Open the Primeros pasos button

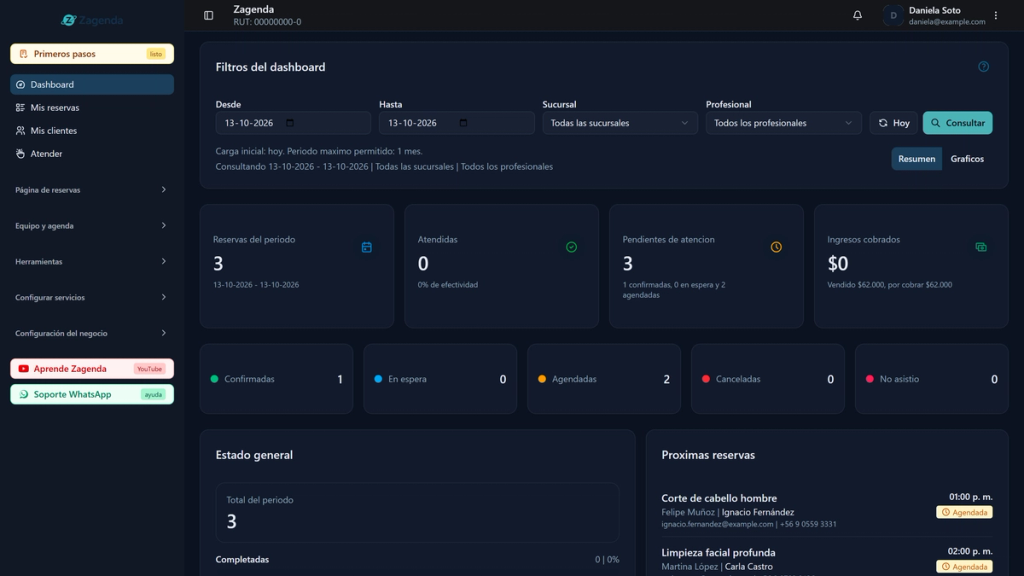pyautogui.click(x=92, y=54)
